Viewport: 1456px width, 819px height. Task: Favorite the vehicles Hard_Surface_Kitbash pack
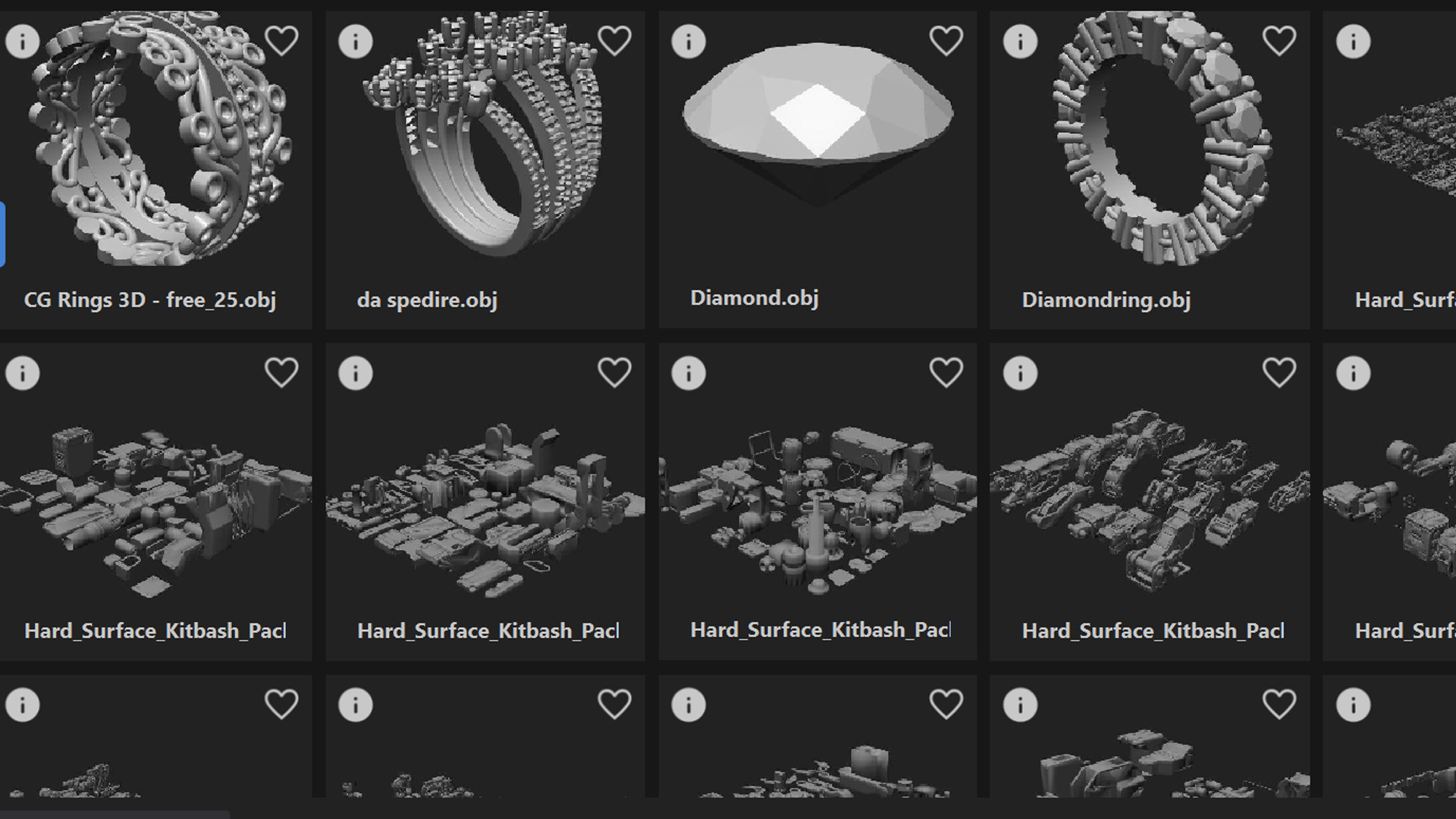(x=1279, y=372)
